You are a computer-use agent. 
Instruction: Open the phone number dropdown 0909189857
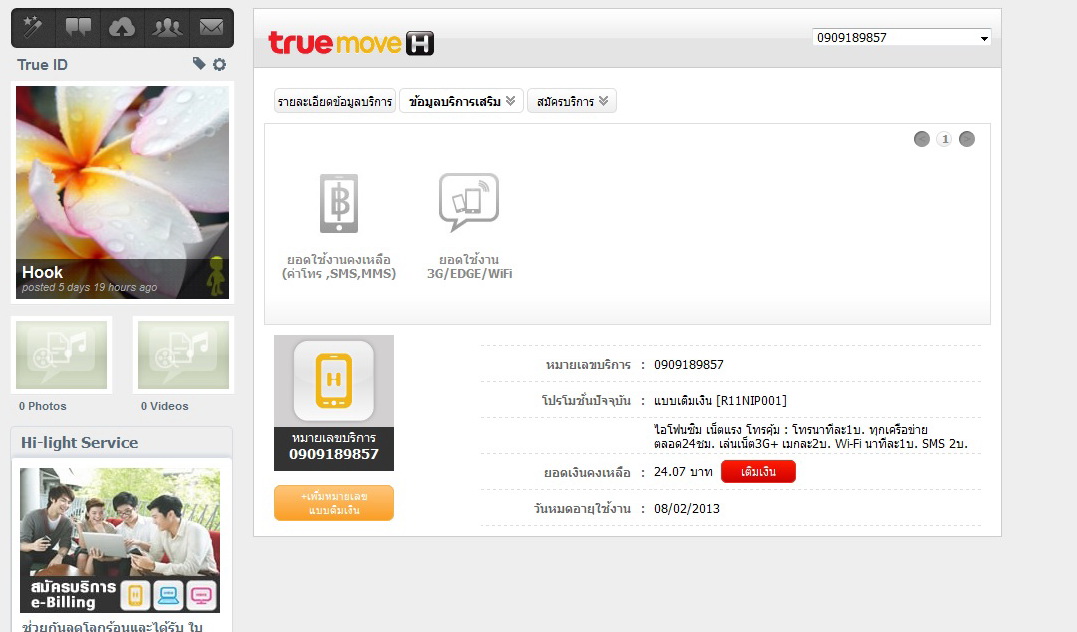[x=902, y=38]
